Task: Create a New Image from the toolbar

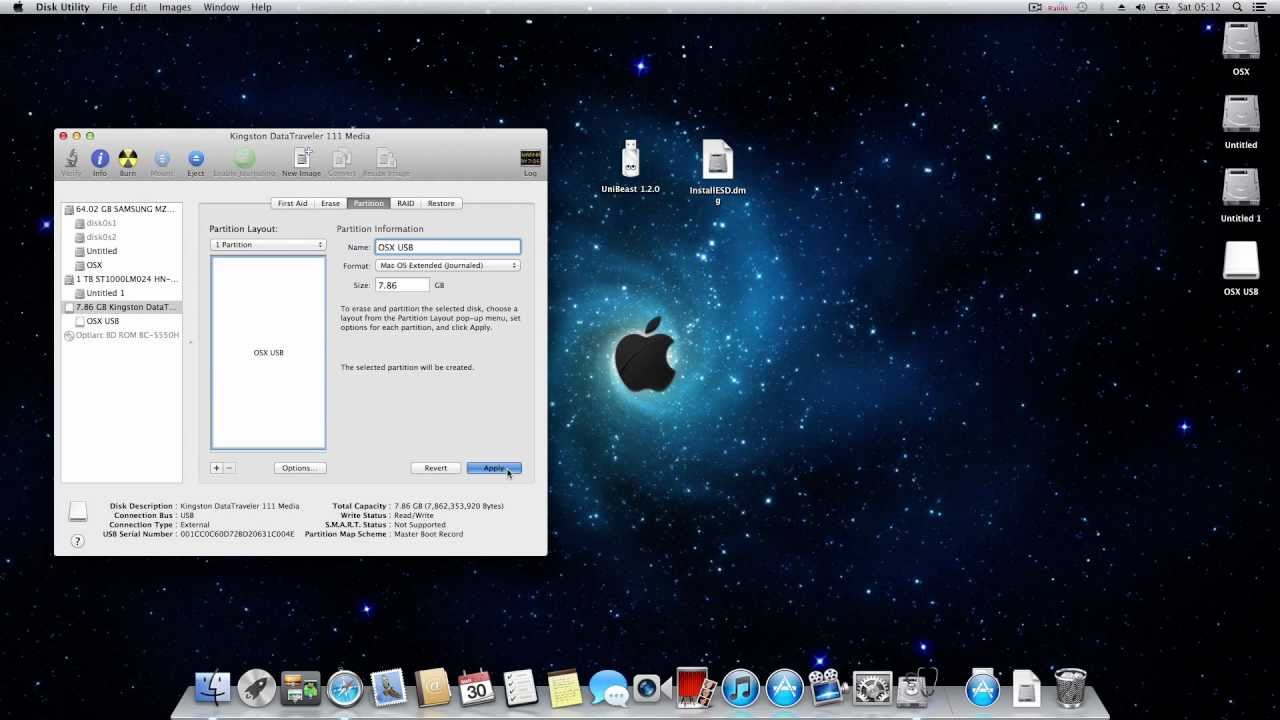Action: 302,162
